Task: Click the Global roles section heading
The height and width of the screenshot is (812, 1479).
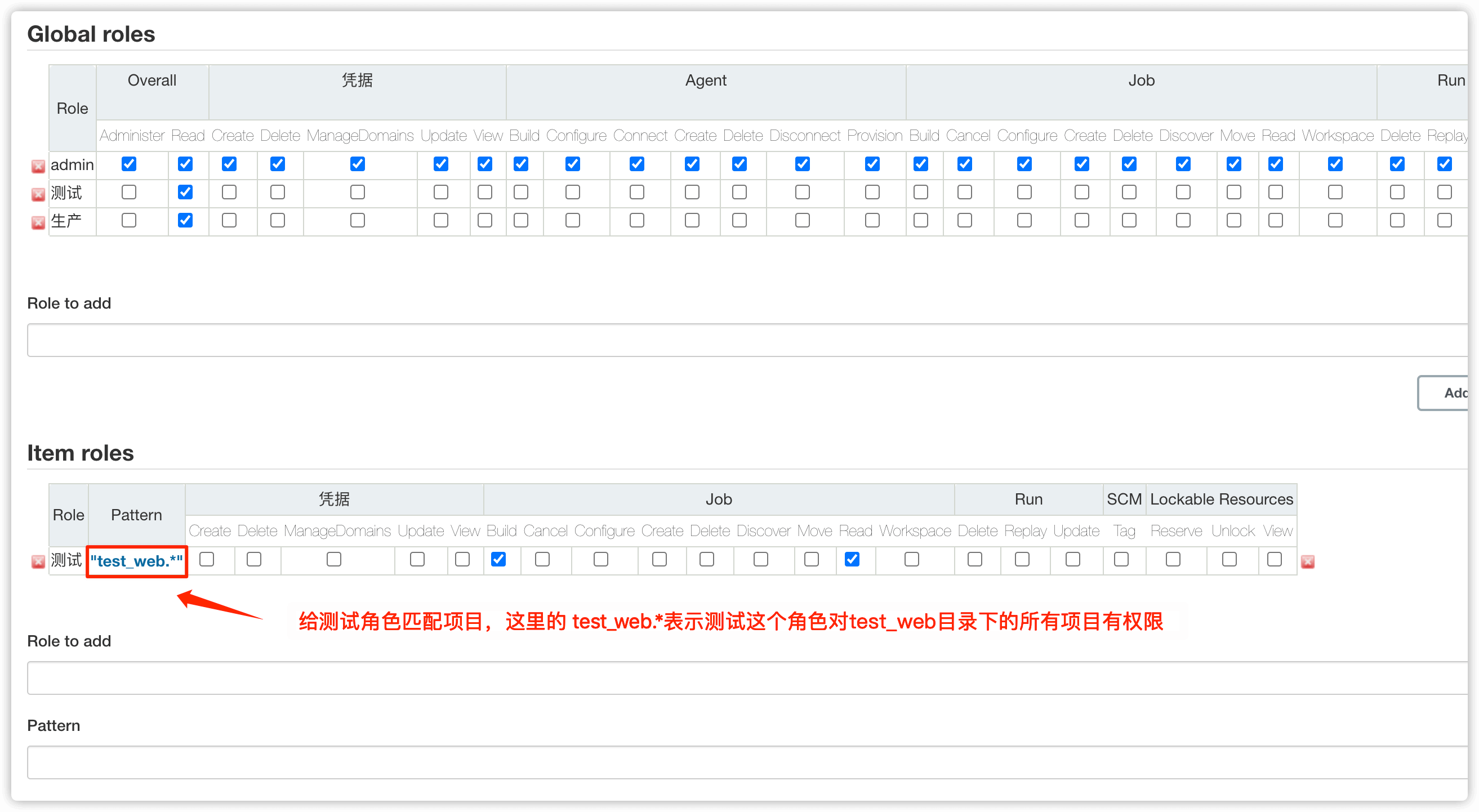Action: pos(91,34)
